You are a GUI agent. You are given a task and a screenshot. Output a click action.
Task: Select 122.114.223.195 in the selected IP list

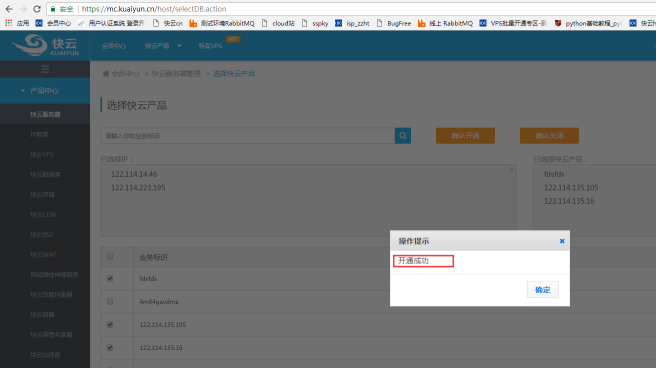tap(138, 188)
